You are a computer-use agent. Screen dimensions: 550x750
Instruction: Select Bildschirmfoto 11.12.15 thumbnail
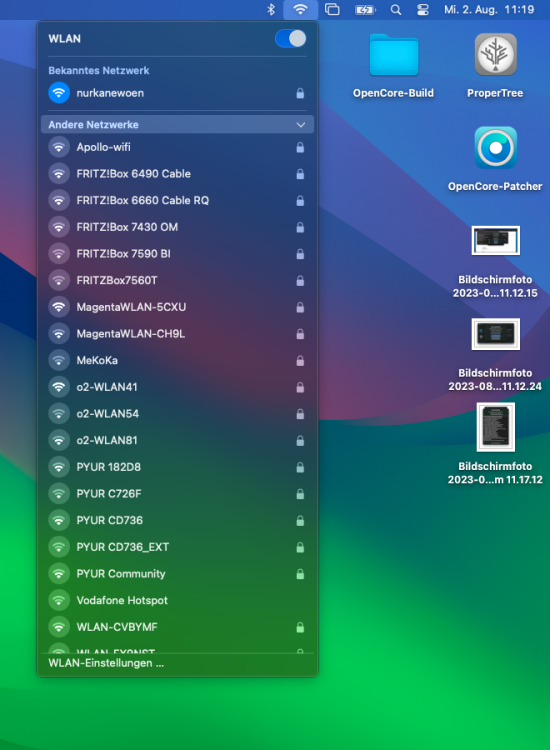pos(495,241)
